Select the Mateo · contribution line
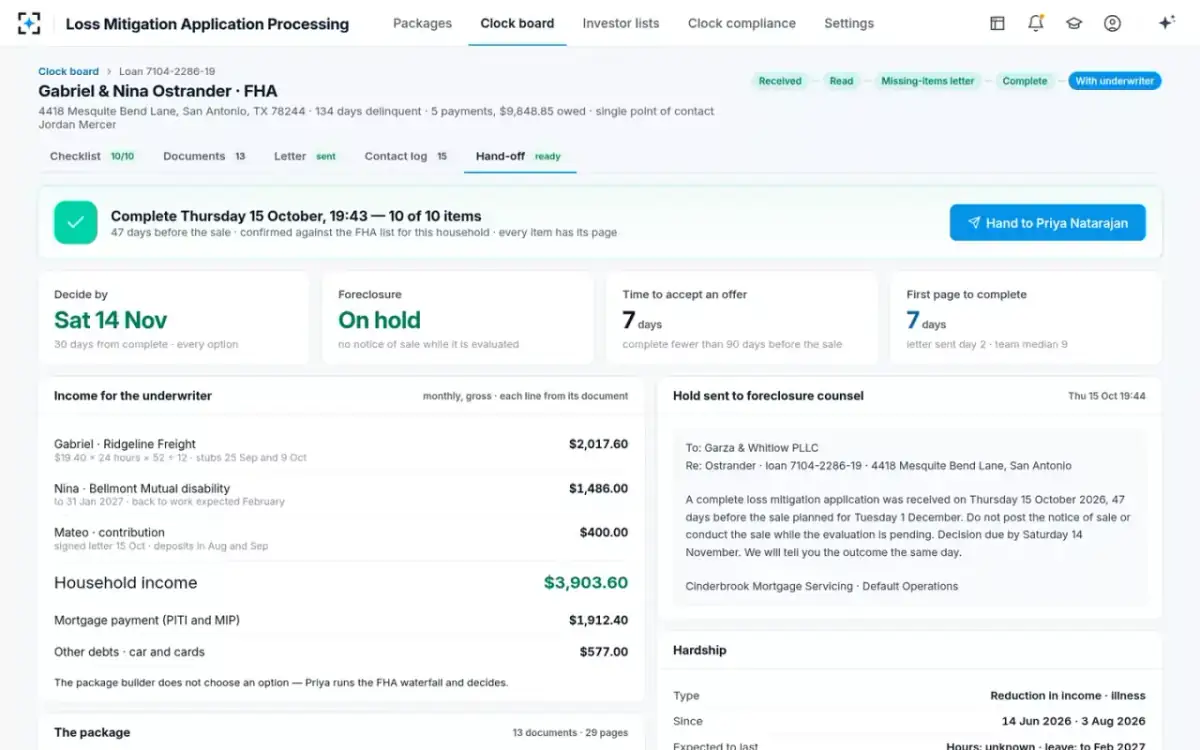Viewport: 1200px width, 750px height. (341, 538)
